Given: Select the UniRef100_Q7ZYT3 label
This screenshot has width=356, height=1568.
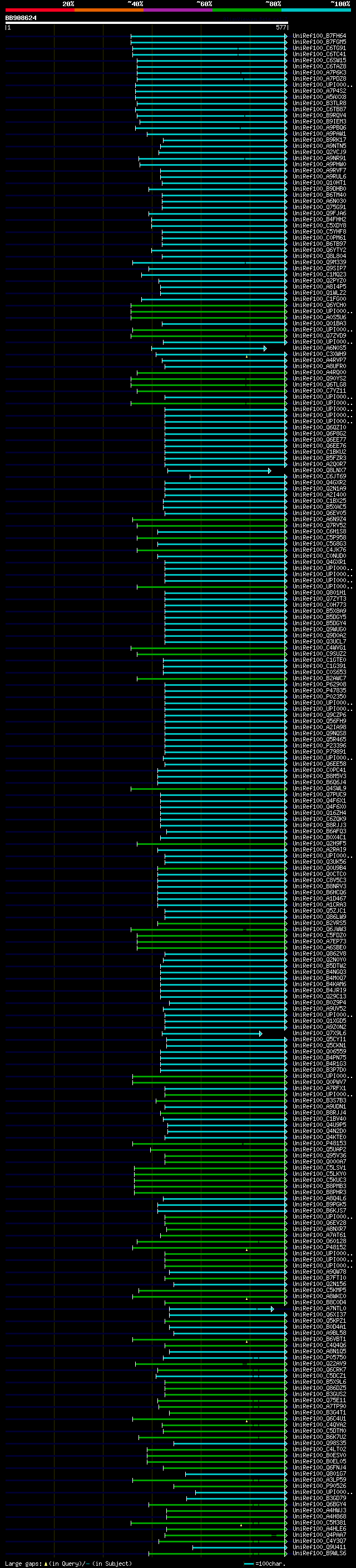Looking at the screenshot, I should (x=319, y=599).
